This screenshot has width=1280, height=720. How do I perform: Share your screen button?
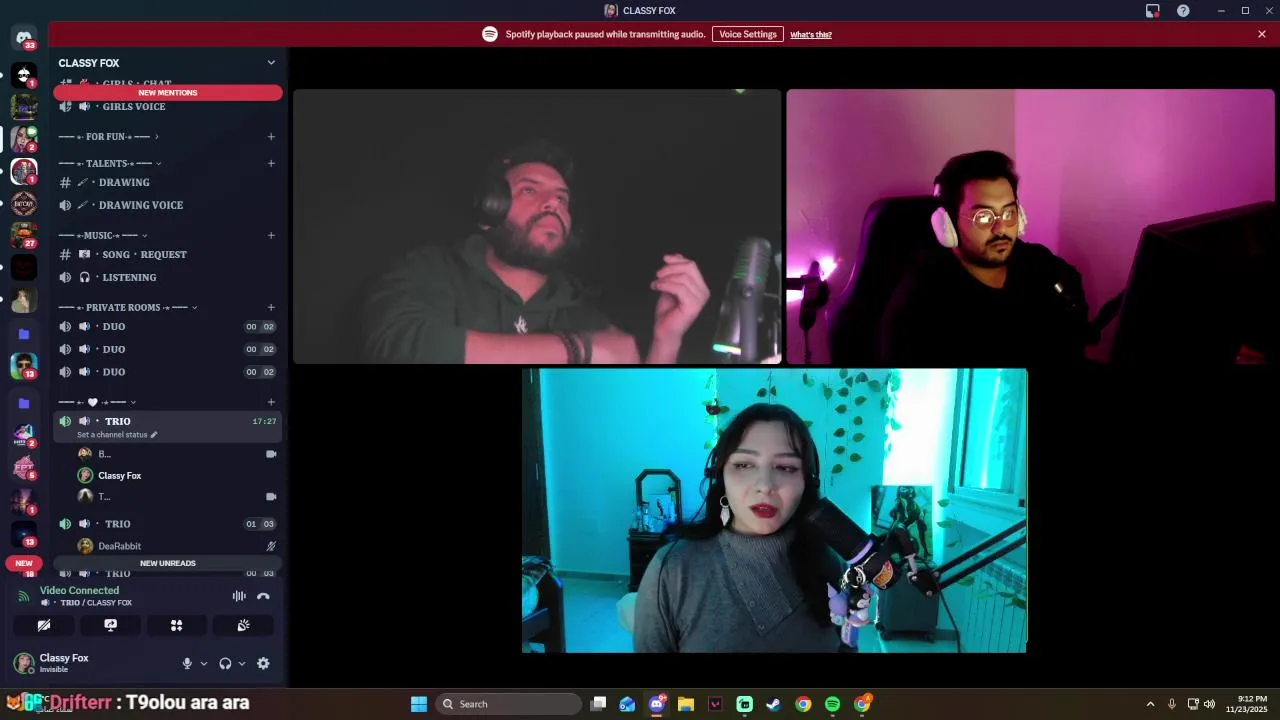tap(110, 625)
